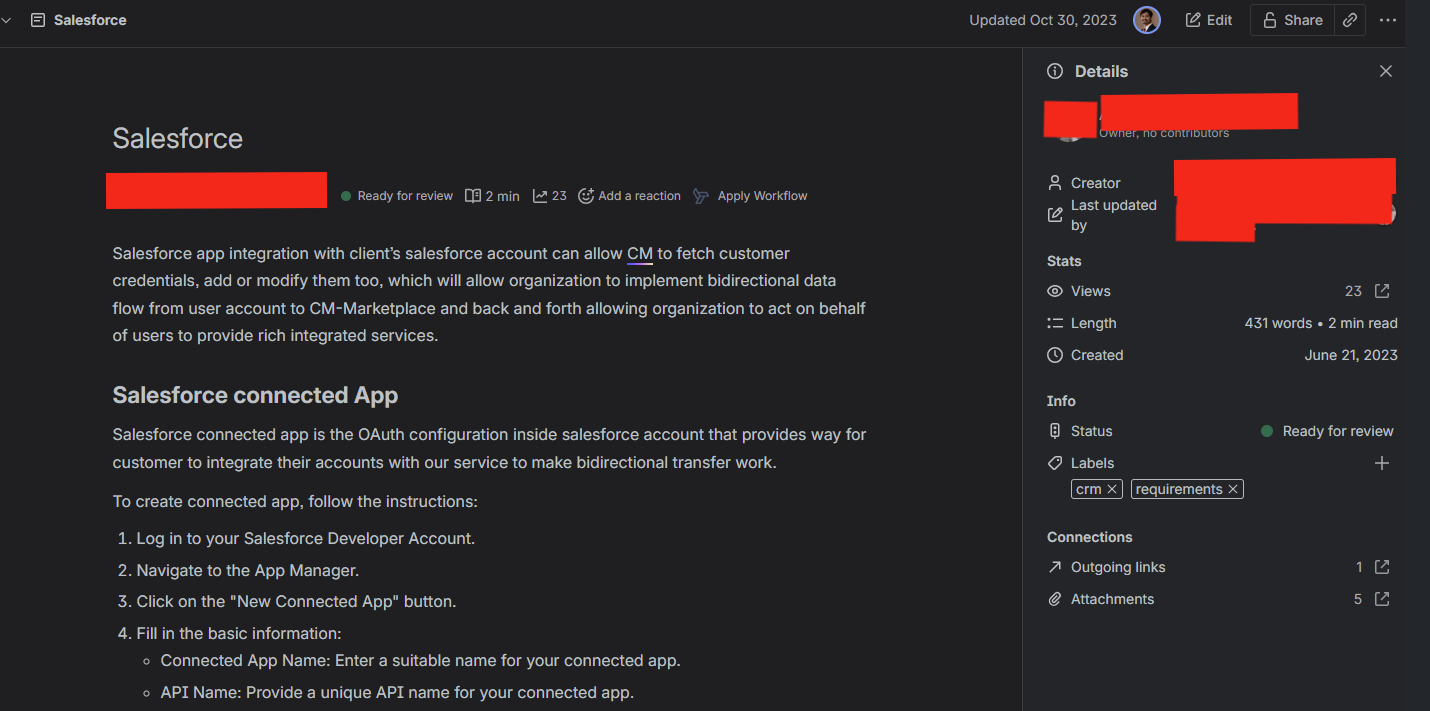Viewport: 1430px width, 711px height.
Task: Click the New Connected App button step
Action: coord(296,601)
